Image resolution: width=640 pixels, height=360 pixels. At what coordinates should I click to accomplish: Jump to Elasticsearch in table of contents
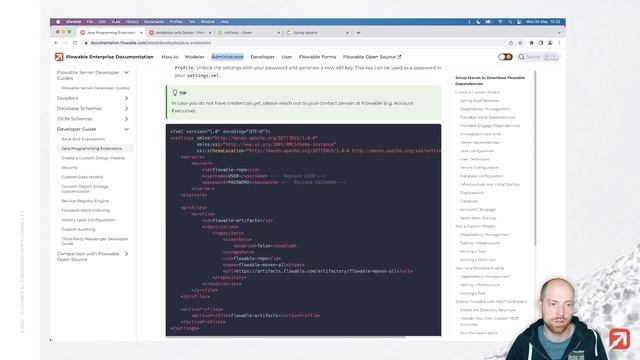tap(472, 193)
